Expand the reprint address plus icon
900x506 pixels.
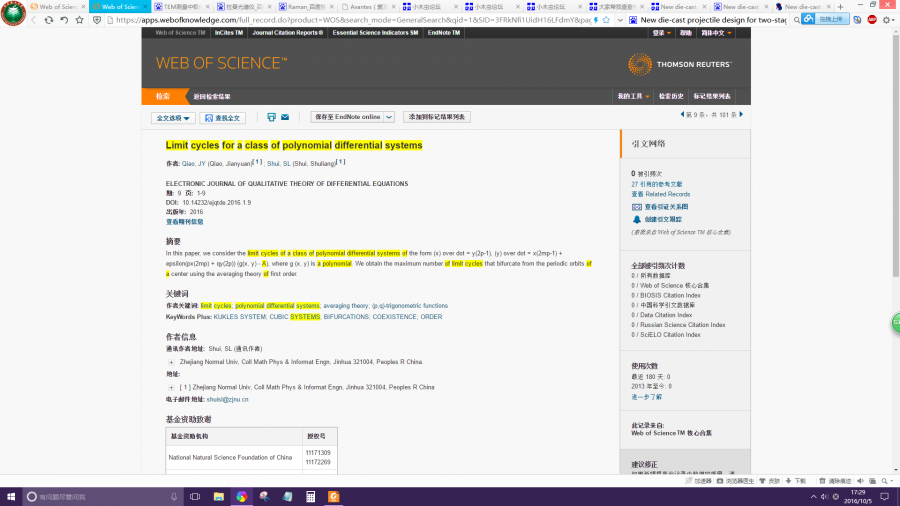[x=171, y=362]
